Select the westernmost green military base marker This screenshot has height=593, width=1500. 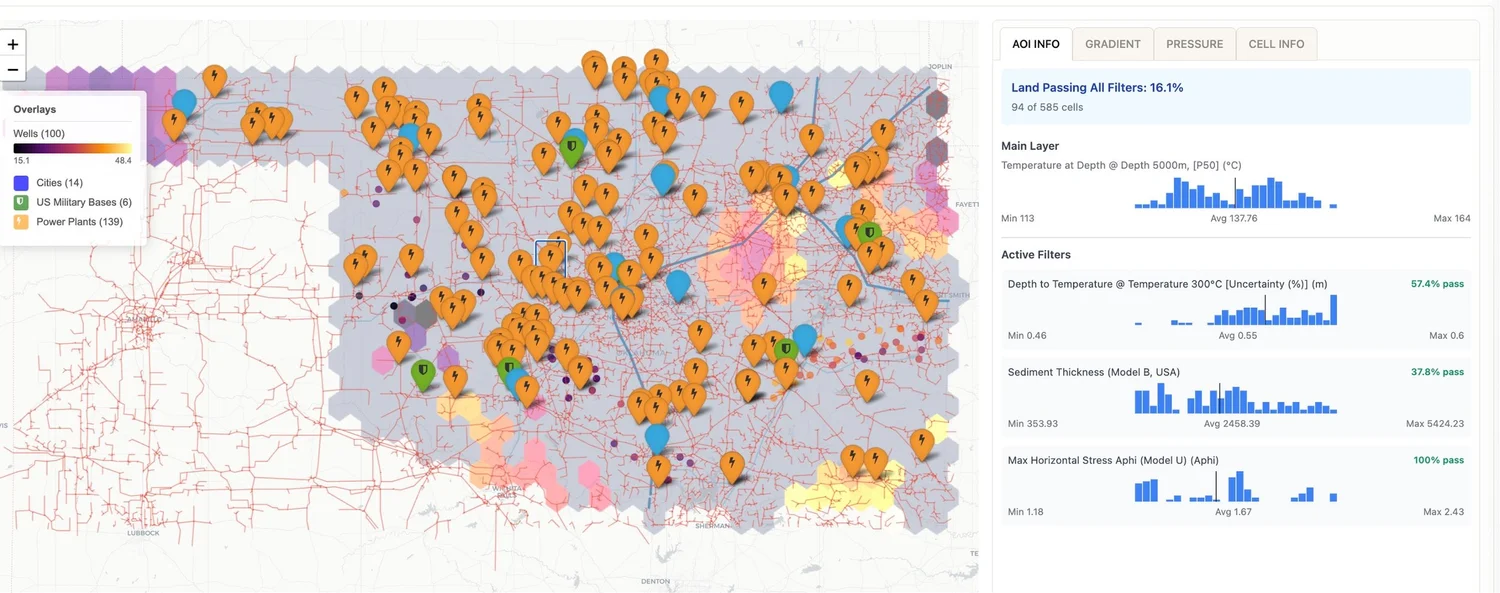pos(424,374)
